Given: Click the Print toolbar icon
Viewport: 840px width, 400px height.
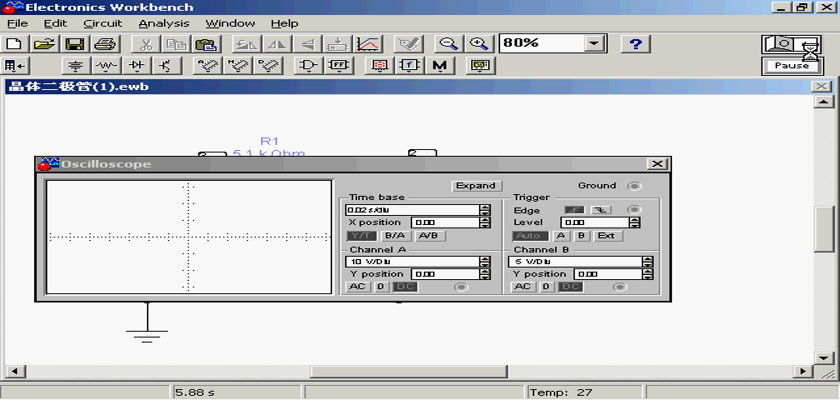Looking at the screenshot, I should click(106, 44).
